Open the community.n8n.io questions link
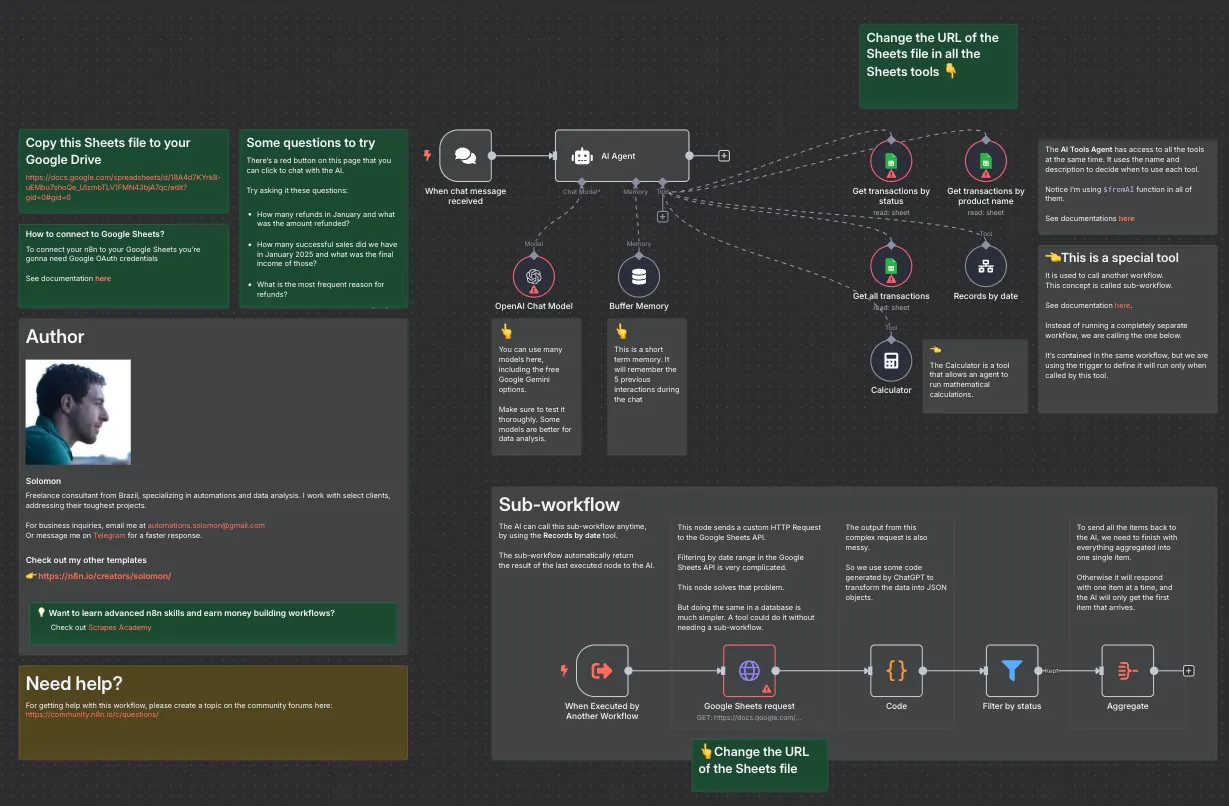Screen dimensions: 1229x806 92,715
